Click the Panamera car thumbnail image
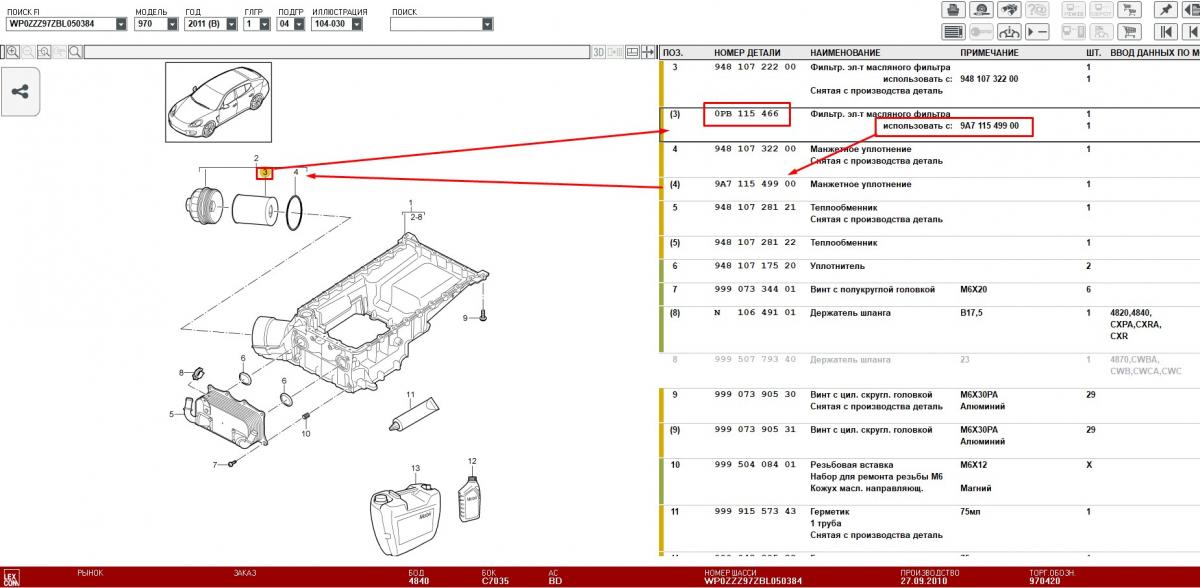 coord(212,103)
